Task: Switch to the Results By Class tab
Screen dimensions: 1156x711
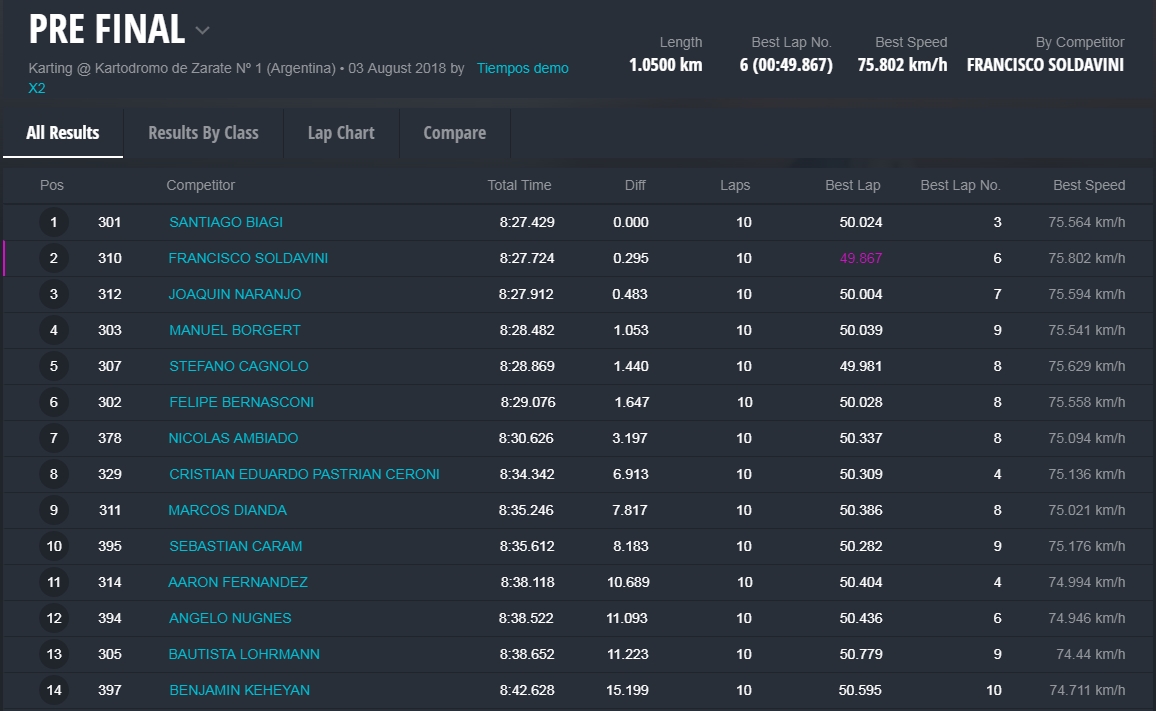Action: [203, 133]
